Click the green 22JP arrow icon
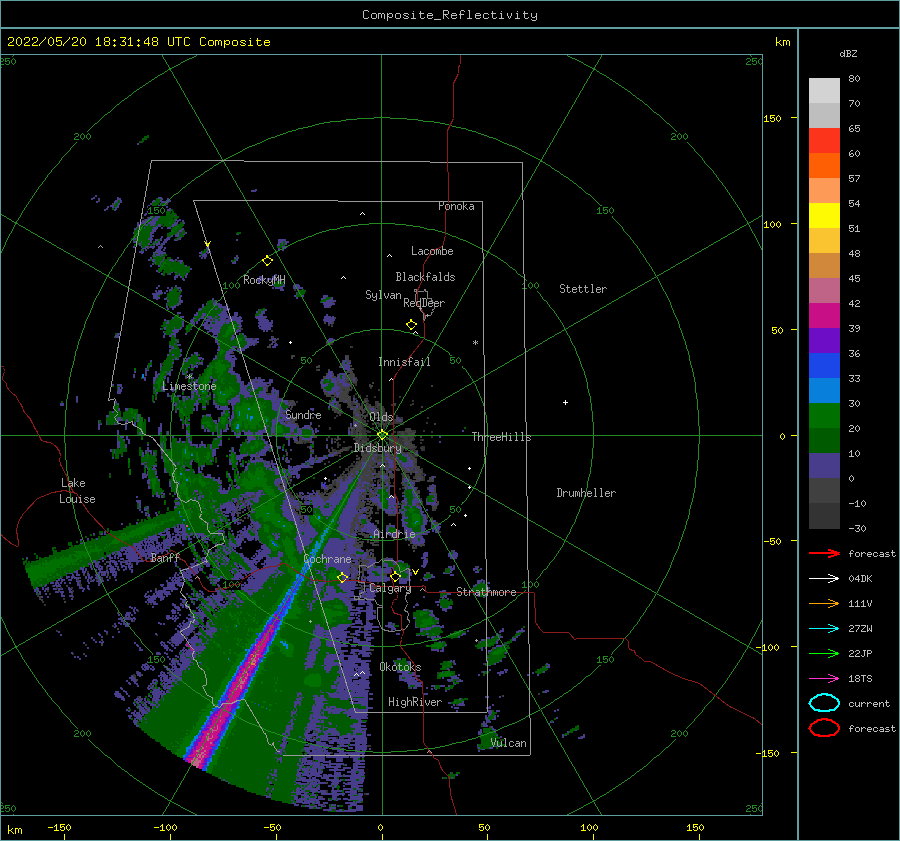The height and width of the screenshot is (841, 900). click(824, 653)
